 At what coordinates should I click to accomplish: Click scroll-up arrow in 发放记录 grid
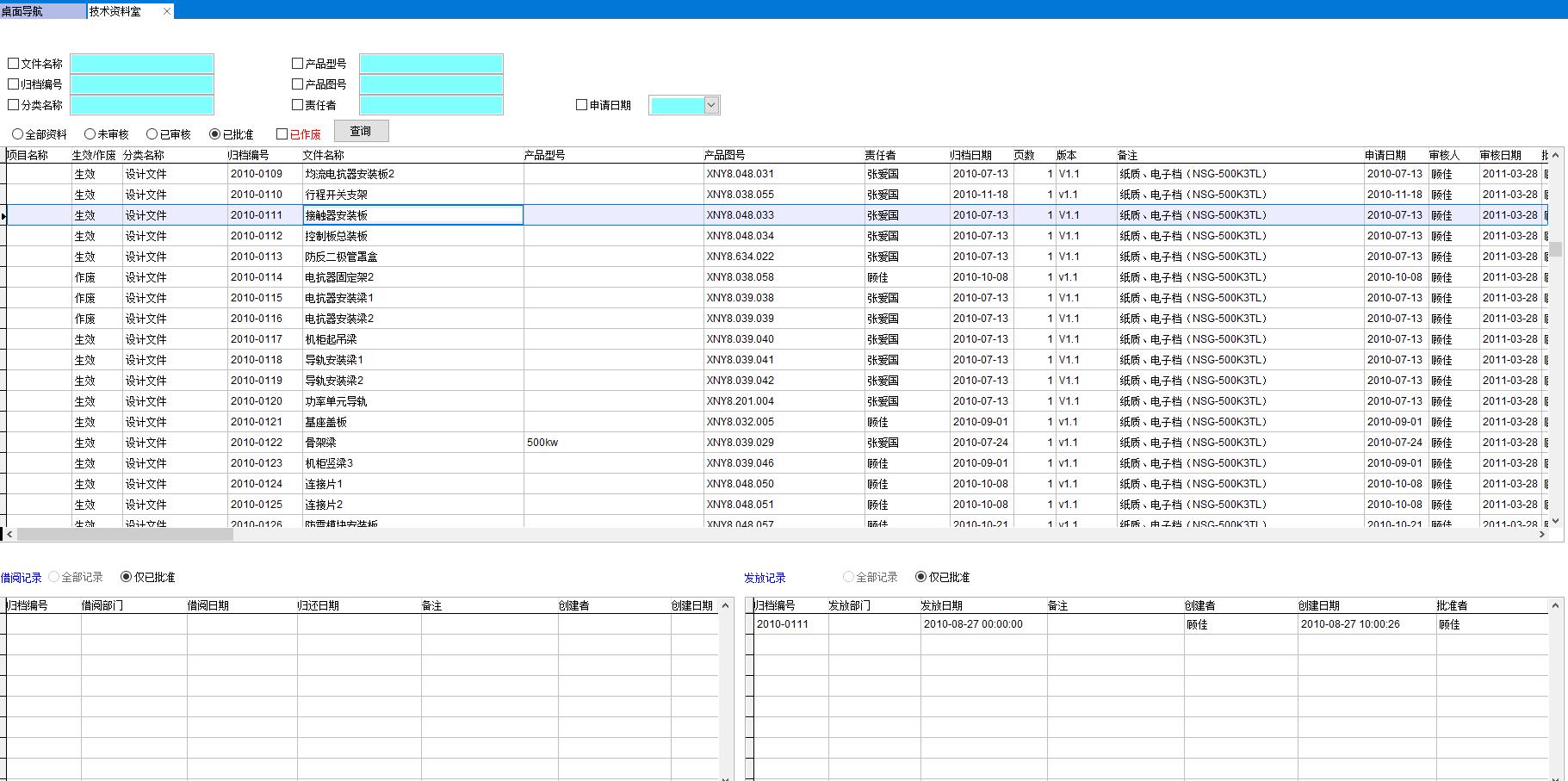click(1555, 605)
